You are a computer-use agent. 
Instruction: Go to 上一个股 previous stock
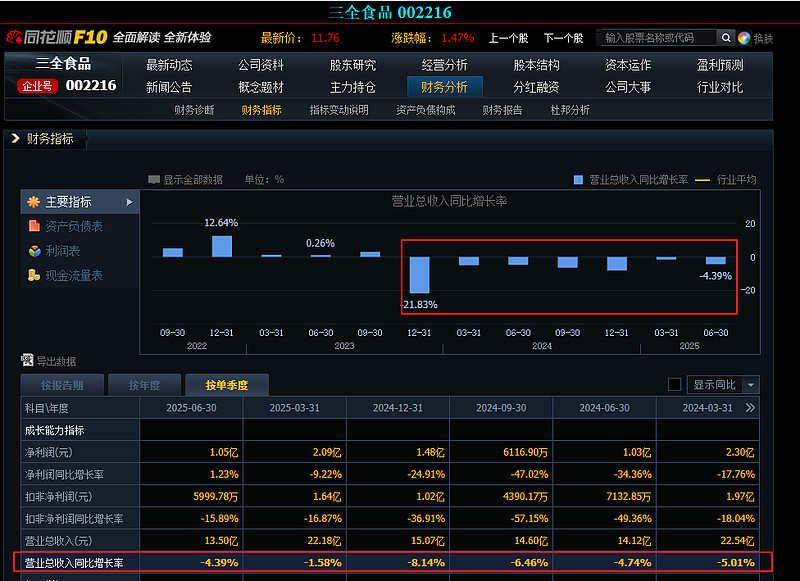[x=508, y=38]
